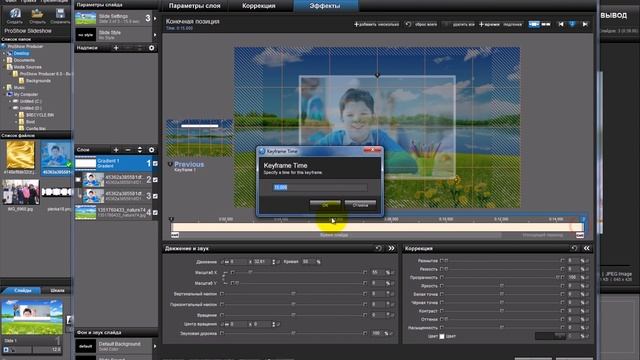Viewport: 640px width, 360px height.
Task: Click the Открыть (Open) show folder icon
Action: pyautogui.click(x=37, y=13)
